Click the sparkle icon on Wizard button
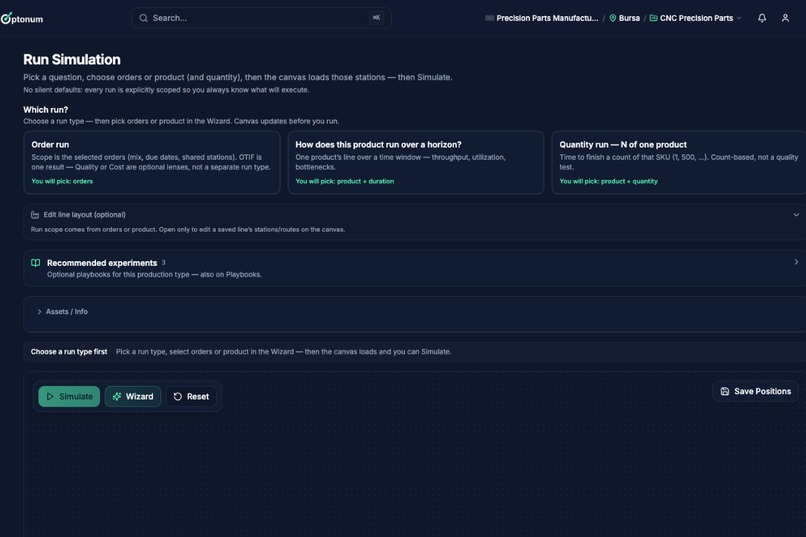Viewport: 806px width, 537px height. coord(117,397)
